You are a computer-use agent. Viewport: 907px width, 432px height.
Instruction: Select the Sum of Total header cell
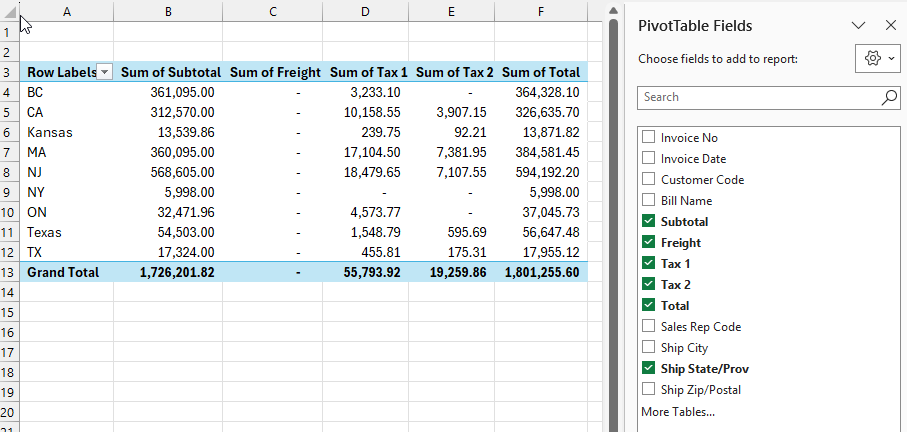[541, 72]
